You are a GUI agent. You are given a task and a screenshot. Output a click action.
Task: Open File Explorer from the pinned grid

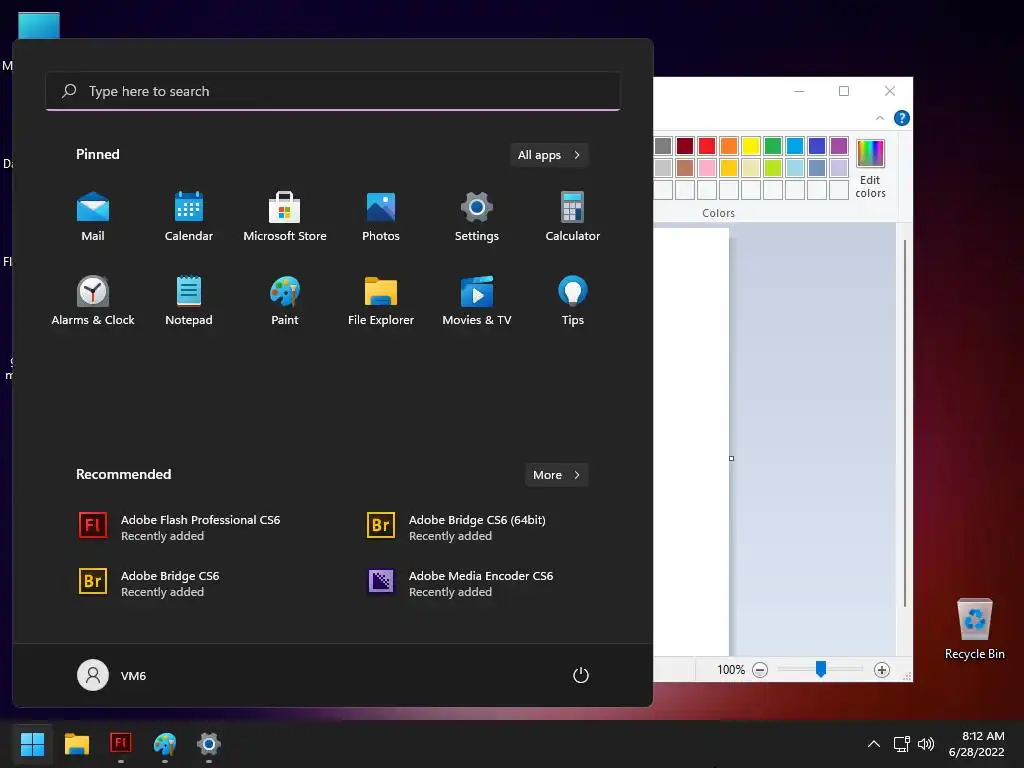(x=381, y=301)
